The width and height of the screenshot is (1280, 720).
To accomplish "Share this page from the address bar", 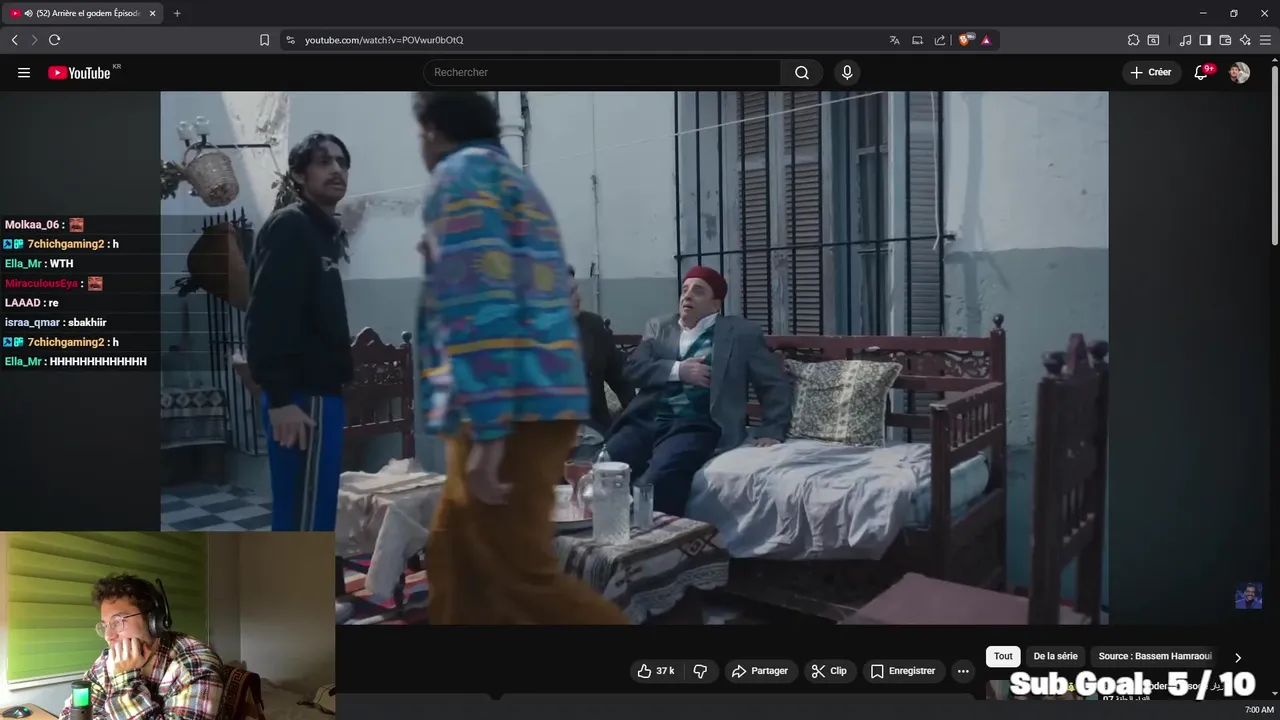I will coord(940,40).
